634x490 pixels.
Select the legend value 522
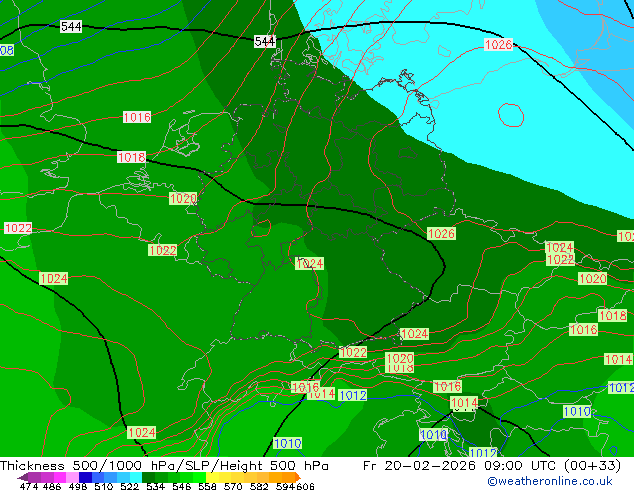pos(129,486)
